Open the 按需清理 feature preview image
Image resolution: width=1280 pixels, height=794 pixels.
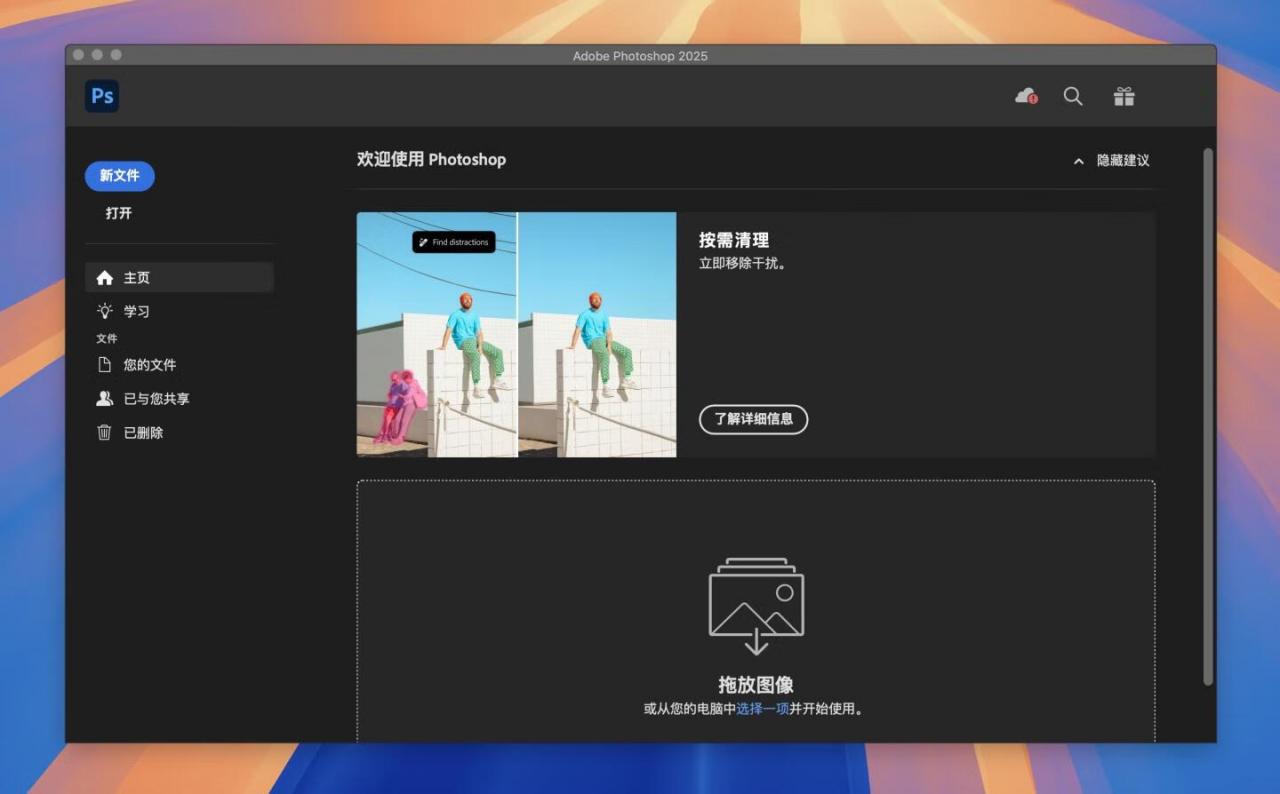[516, 333]
